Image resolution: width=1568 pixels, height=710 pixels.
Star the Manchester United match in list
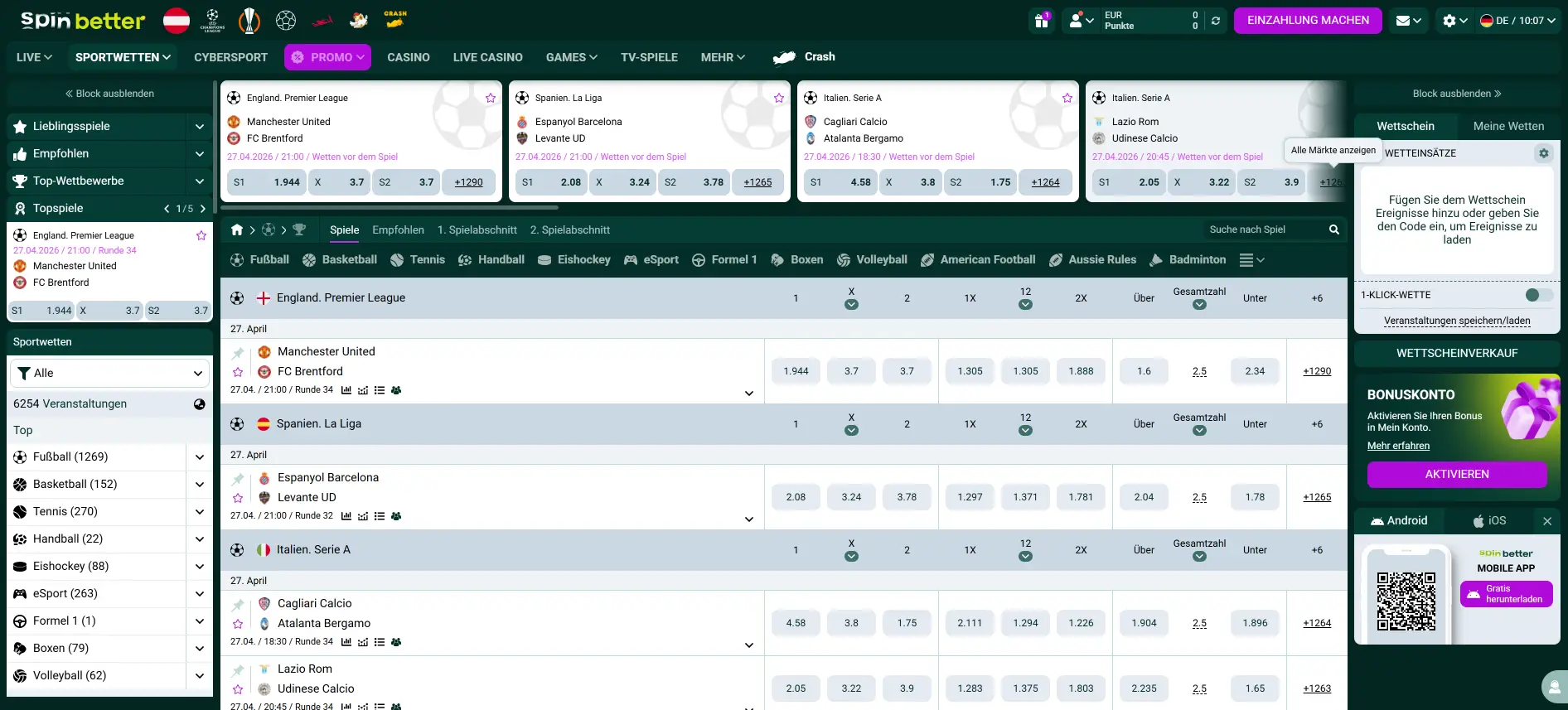[238, 372]
